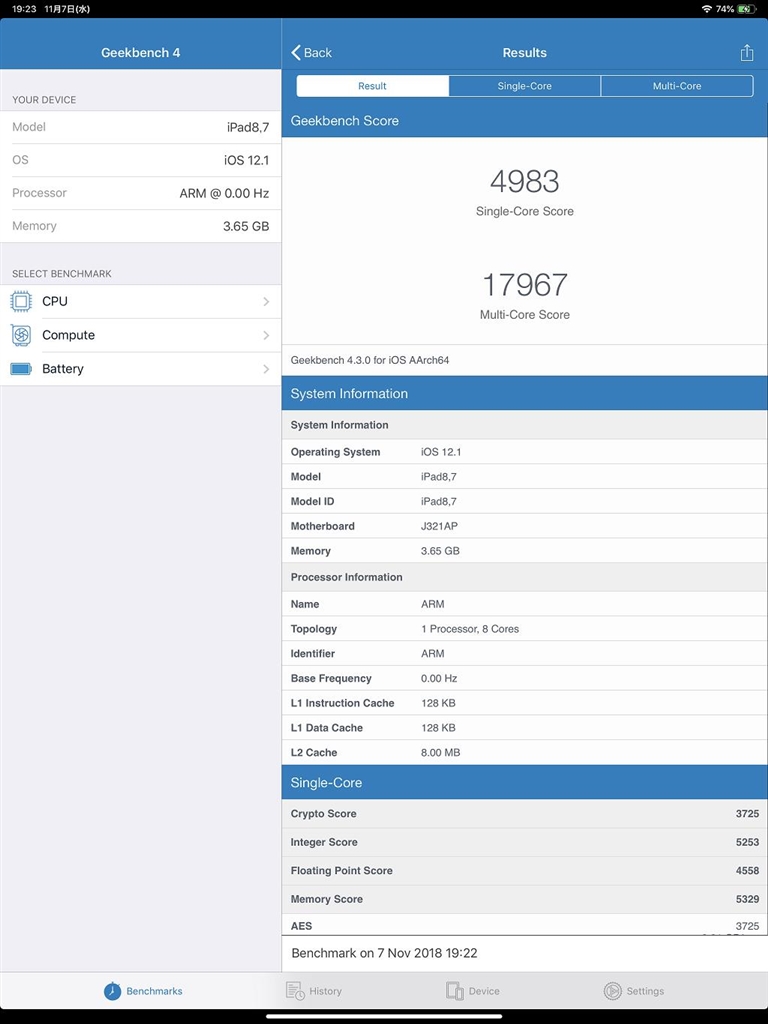
Task: Click the home indicator bar at bottom
Action: pos(384,1016)
